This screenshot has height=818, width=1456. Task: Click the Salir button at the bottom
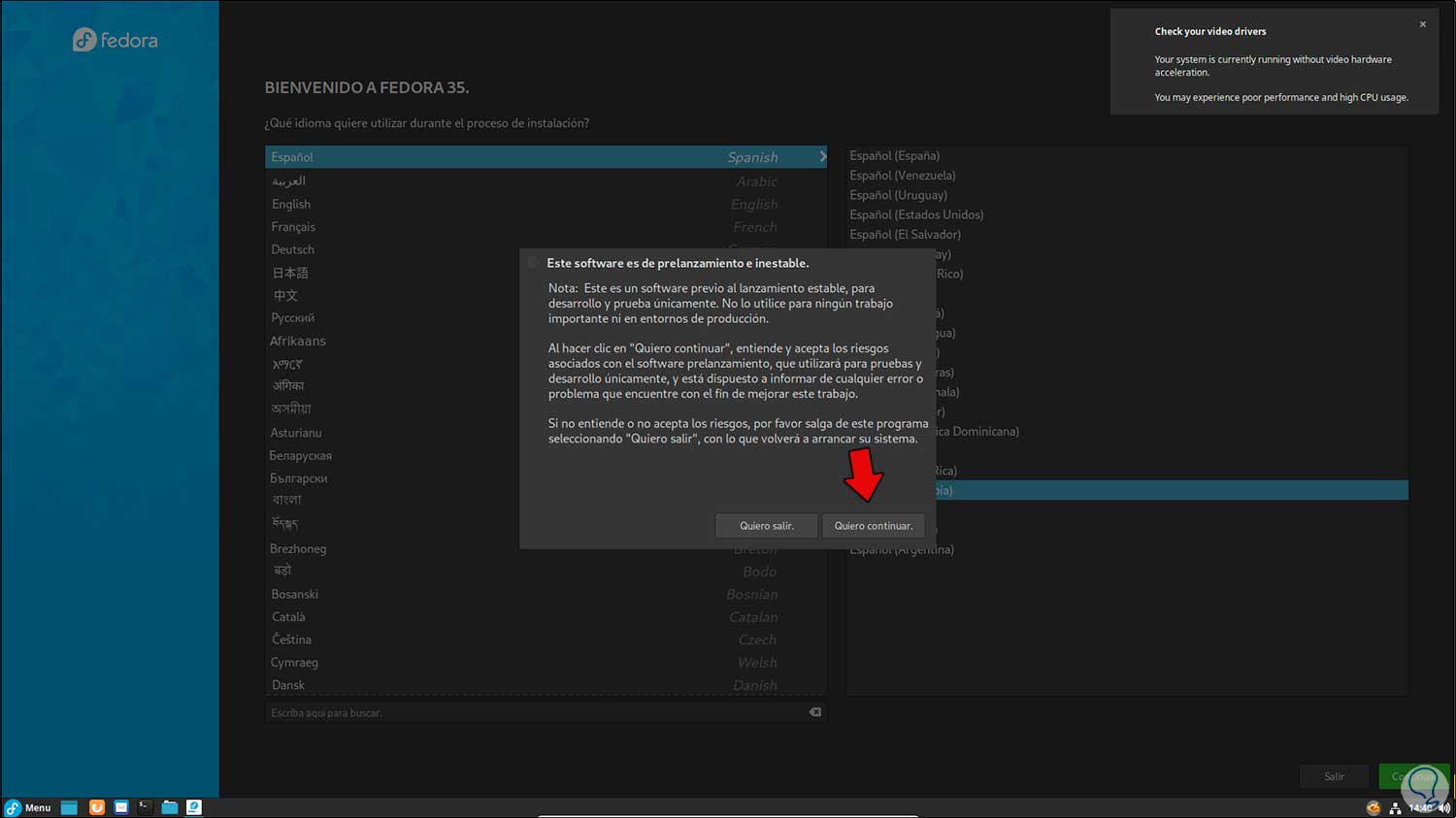point(1335,776)
